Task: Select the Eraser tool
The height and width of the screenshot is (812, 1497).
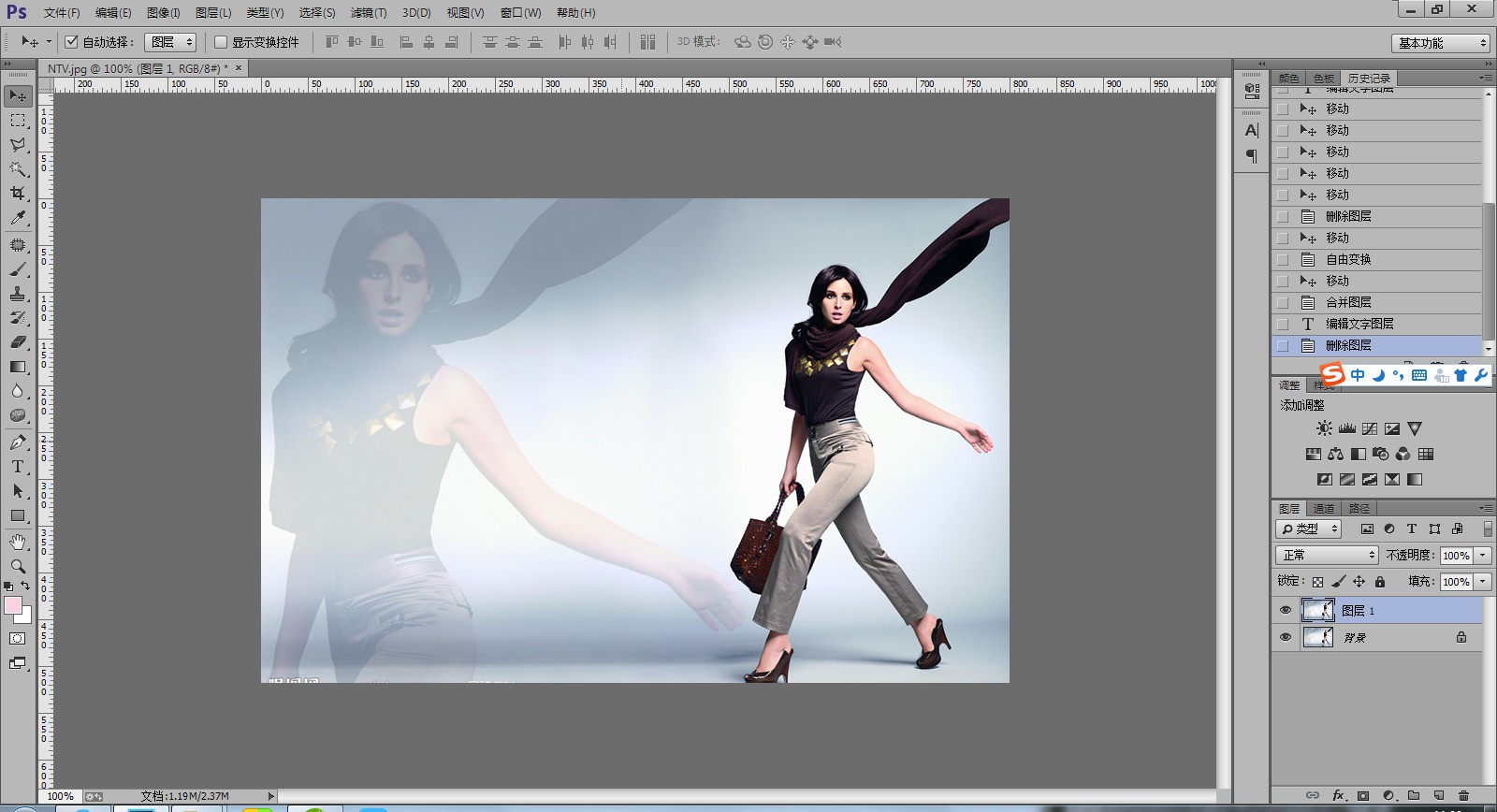Action: (18, 342)
